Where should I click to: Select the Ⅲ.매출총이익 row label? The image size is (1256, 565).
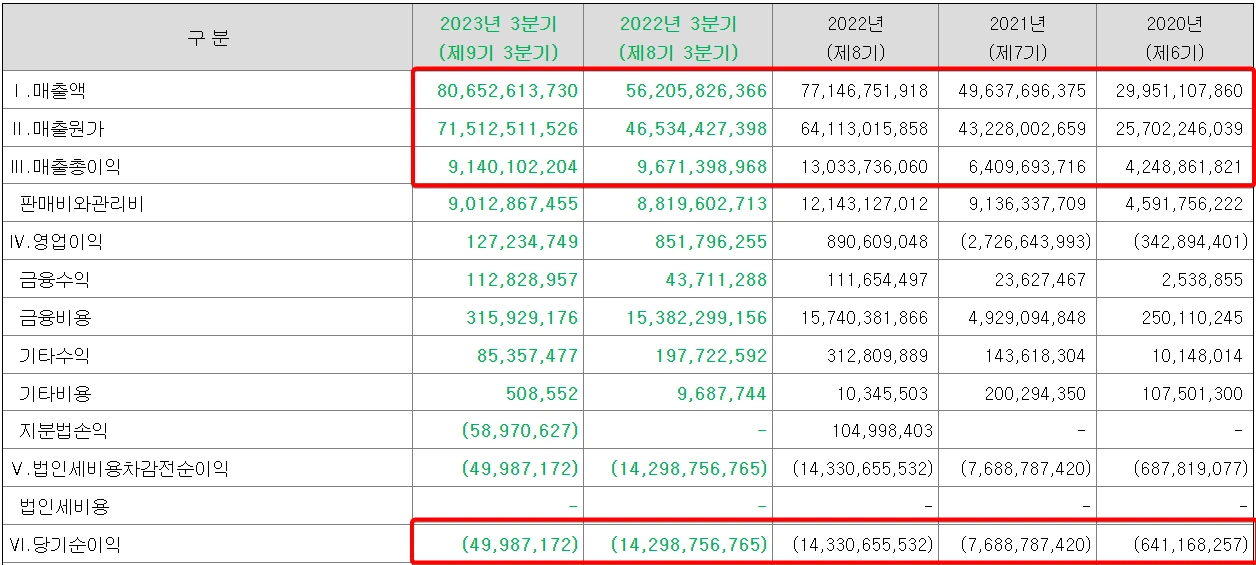[66, 167]
